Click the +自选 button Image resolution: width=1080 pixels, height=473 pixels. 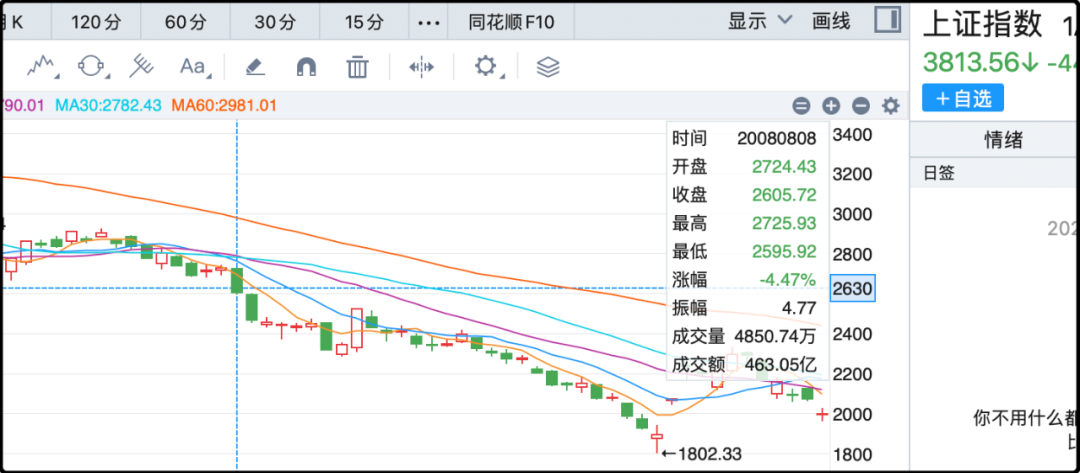[962, 98]
